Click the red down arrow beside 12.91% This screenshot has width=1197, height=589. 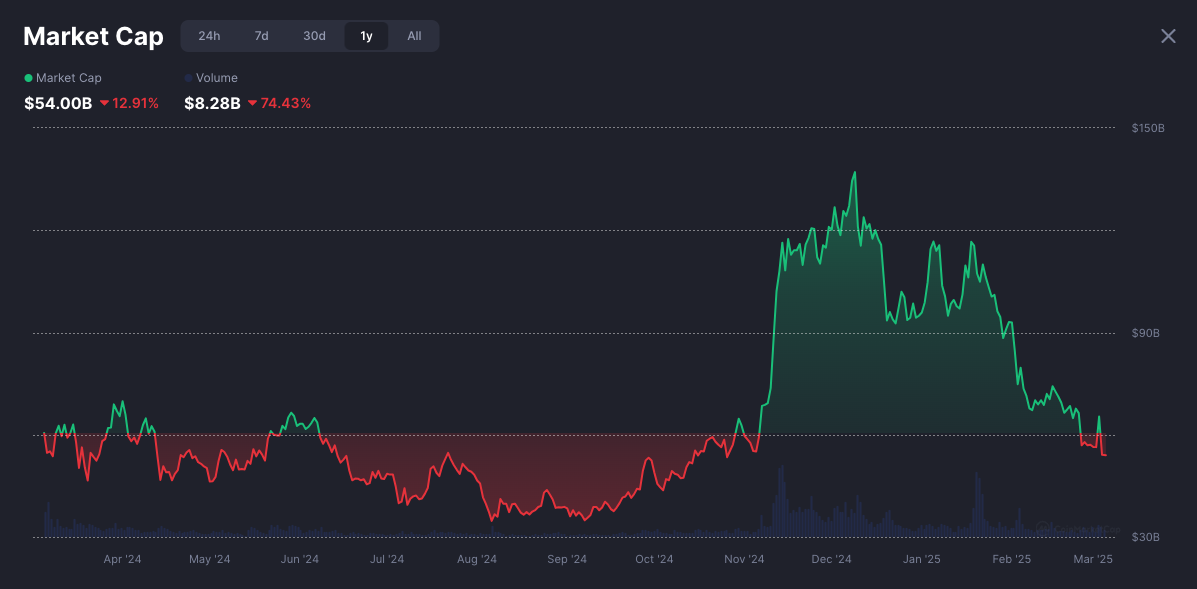[104, 103]
